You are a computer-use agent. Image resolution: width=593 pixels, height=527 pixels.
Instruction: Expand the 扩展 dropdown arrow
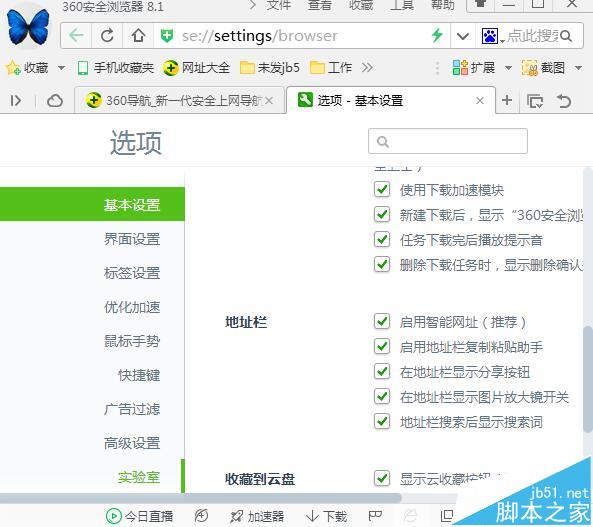click(508, 68)
